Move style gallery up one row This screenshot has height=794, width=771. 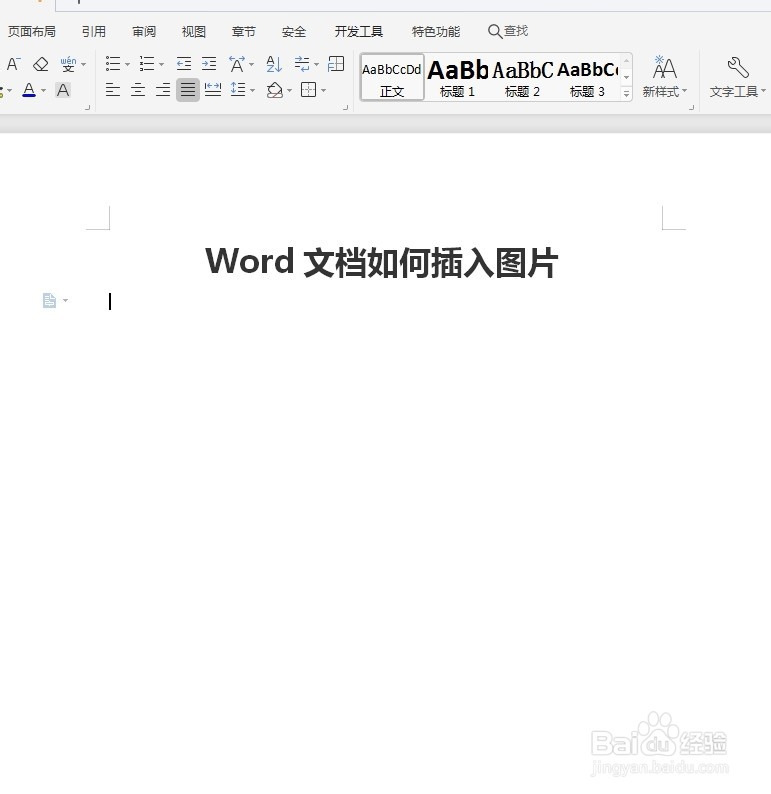(626, 61)
